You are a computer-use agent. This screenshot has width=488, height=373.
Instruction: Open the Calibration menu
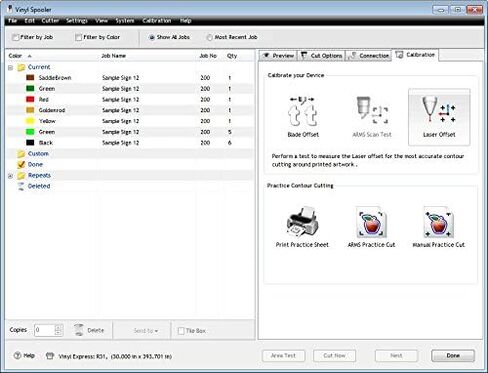(157, 21)
